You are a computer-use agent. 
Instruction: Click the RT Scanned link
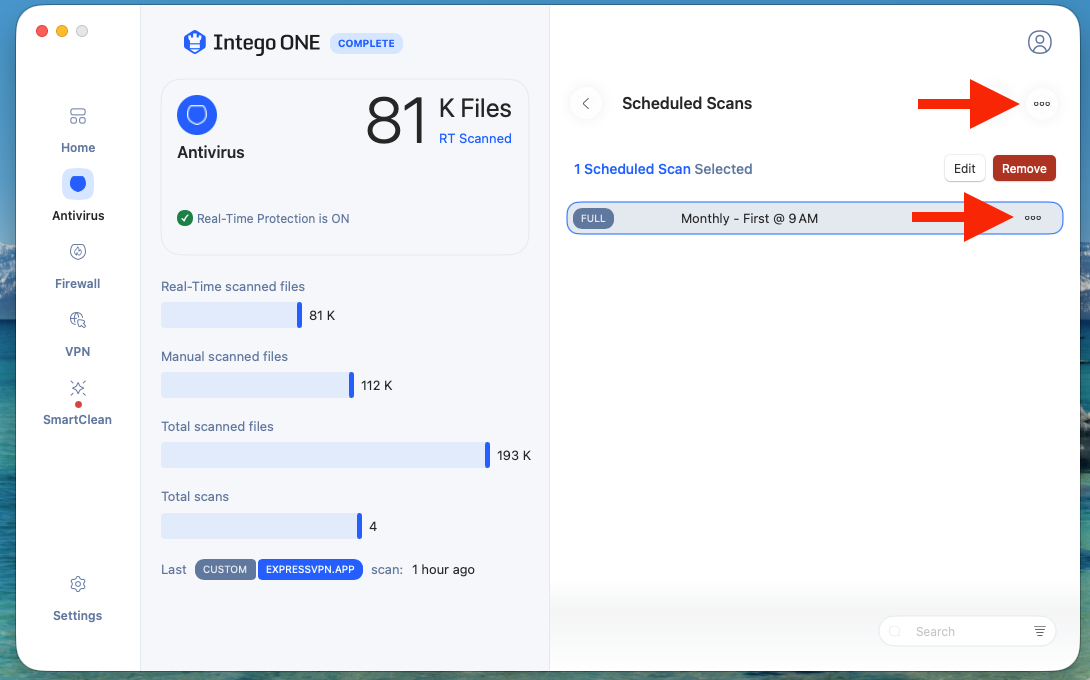tap(475, 138)
